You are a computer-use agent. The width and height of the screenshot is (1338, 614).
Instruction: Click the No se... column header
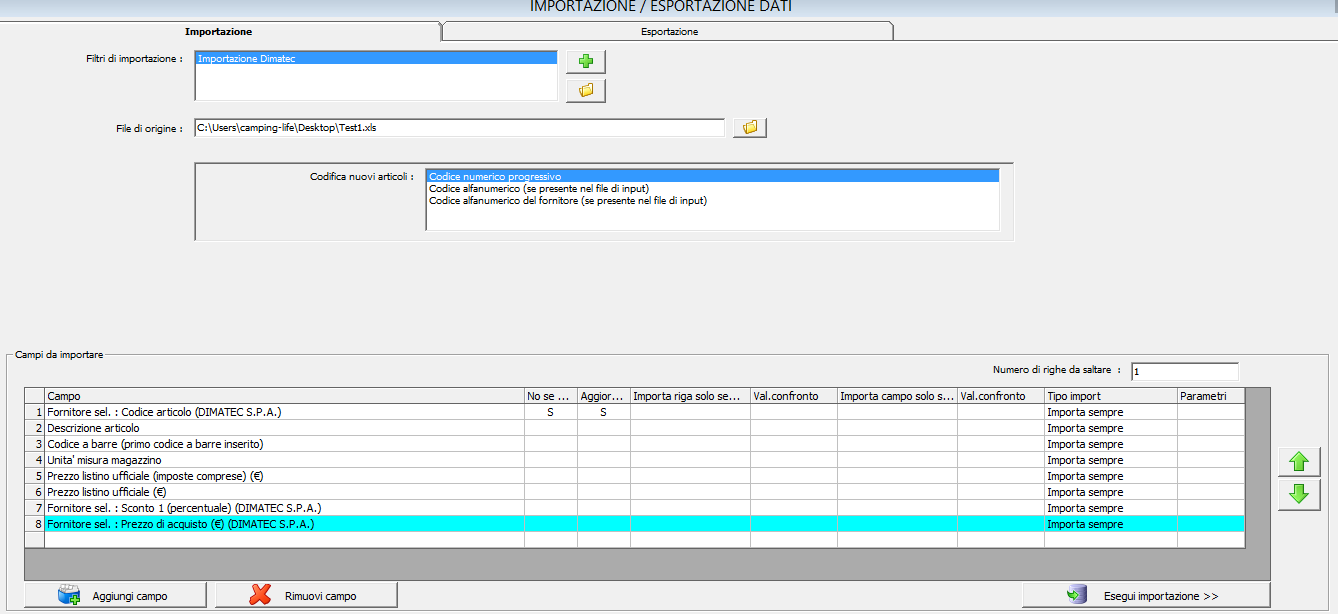click(551, 396)
